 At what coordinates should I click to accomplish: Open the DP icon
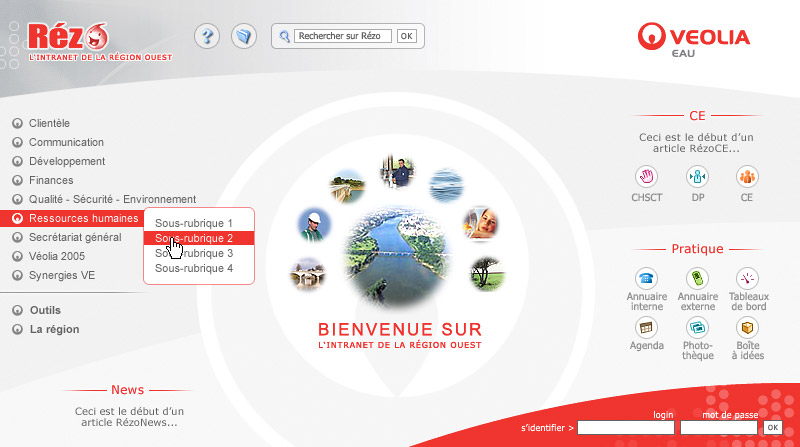tap(697, 177)
